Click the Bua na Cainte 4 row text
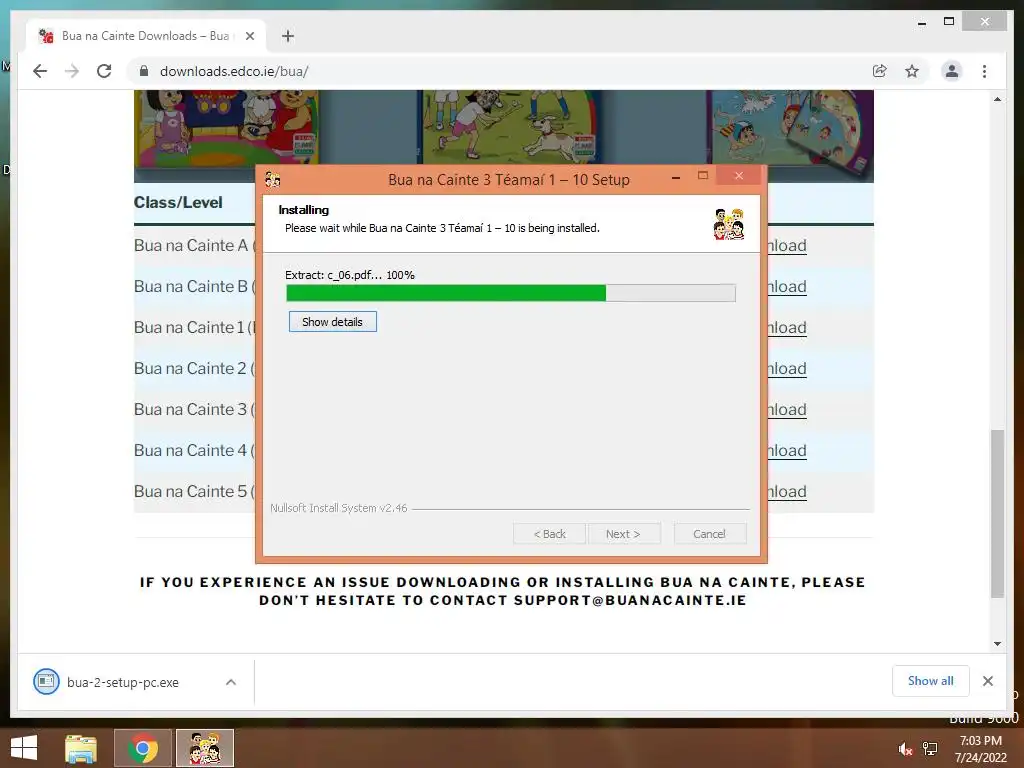This screenshot has width=1024, height=768. 195,451
